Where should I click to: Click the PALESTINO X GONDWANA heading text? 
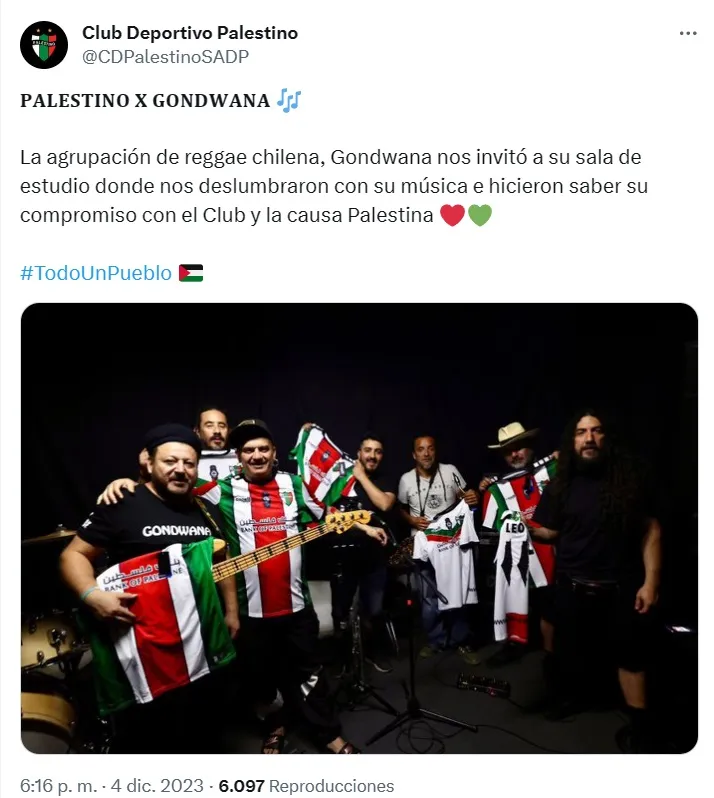pyautogui.click(x=145, y=101)
